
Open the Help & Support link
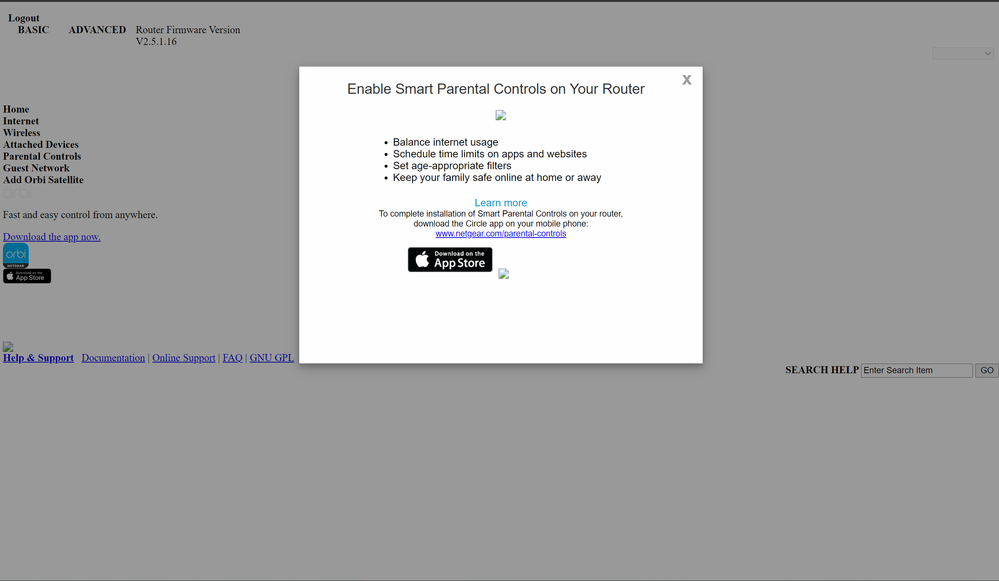click(38, 358)
